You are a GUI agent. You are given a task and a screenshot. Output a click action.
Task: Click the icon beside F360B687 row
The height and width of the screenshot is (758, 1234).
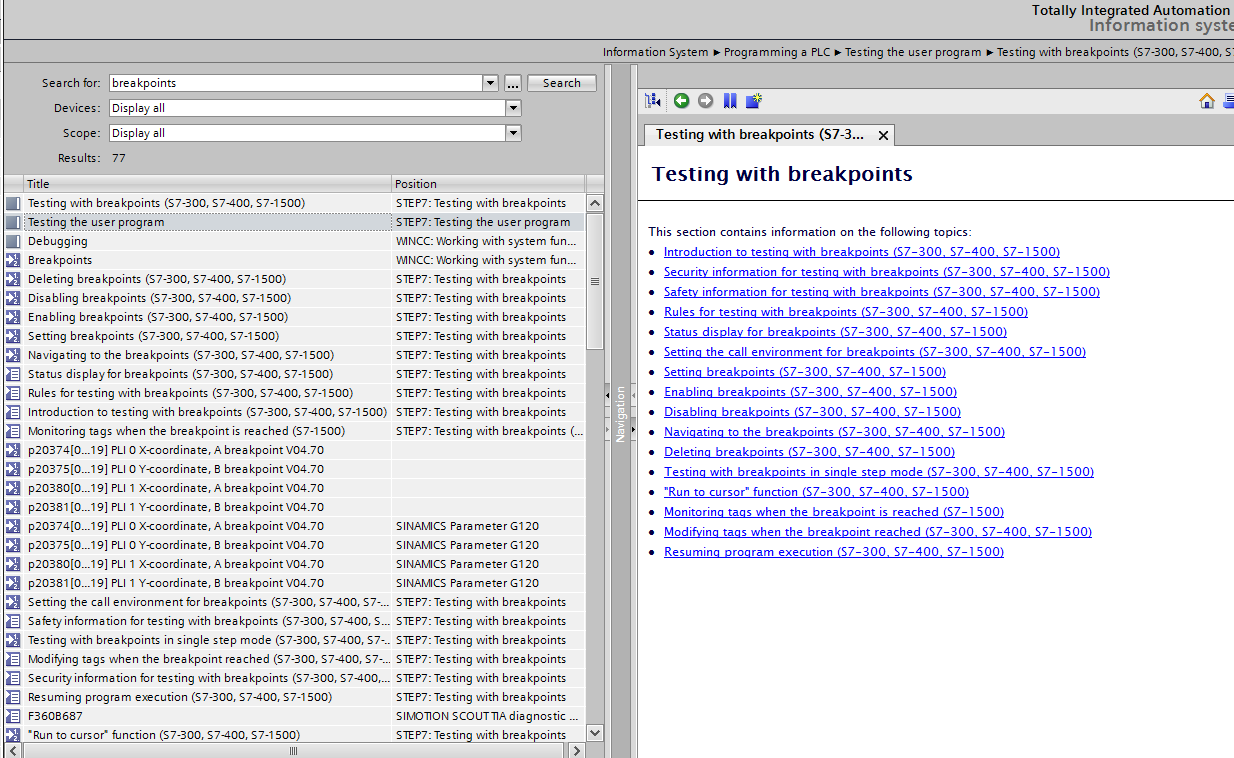tap(13, 716)
